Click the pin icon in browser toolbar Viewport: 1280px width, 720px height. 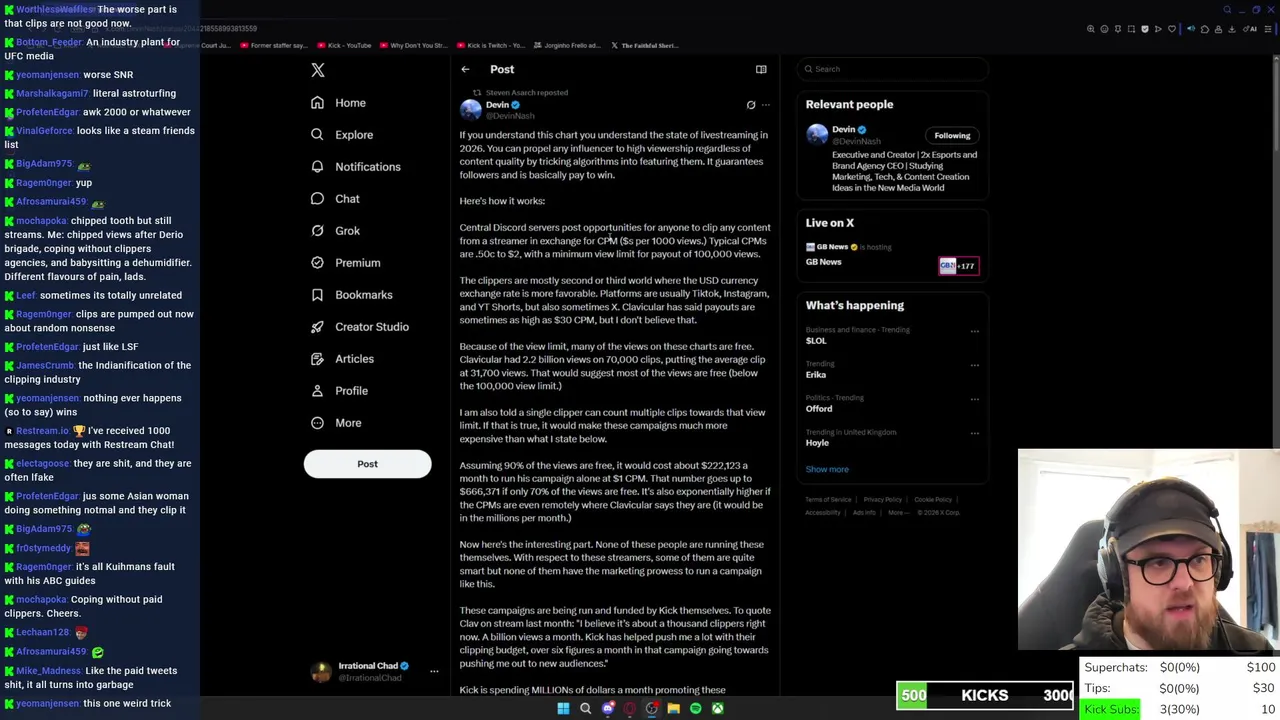1118,29
